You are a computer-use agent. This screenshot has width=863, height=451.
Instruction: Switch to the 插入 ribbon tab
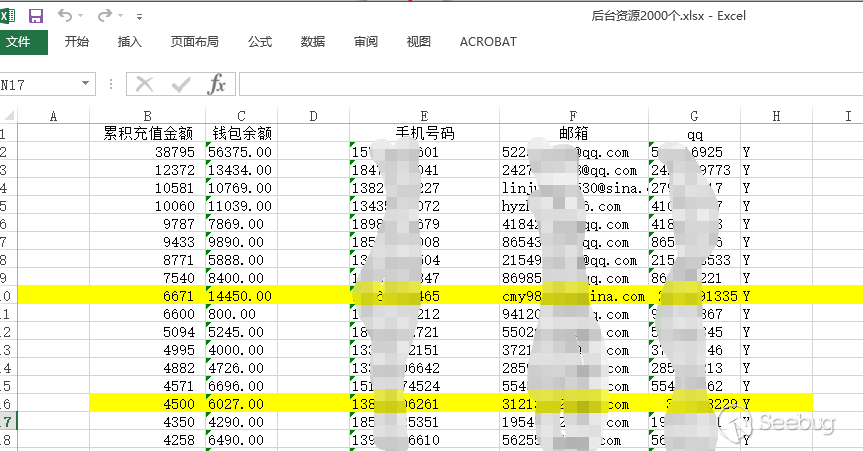[x=130, y=42]
